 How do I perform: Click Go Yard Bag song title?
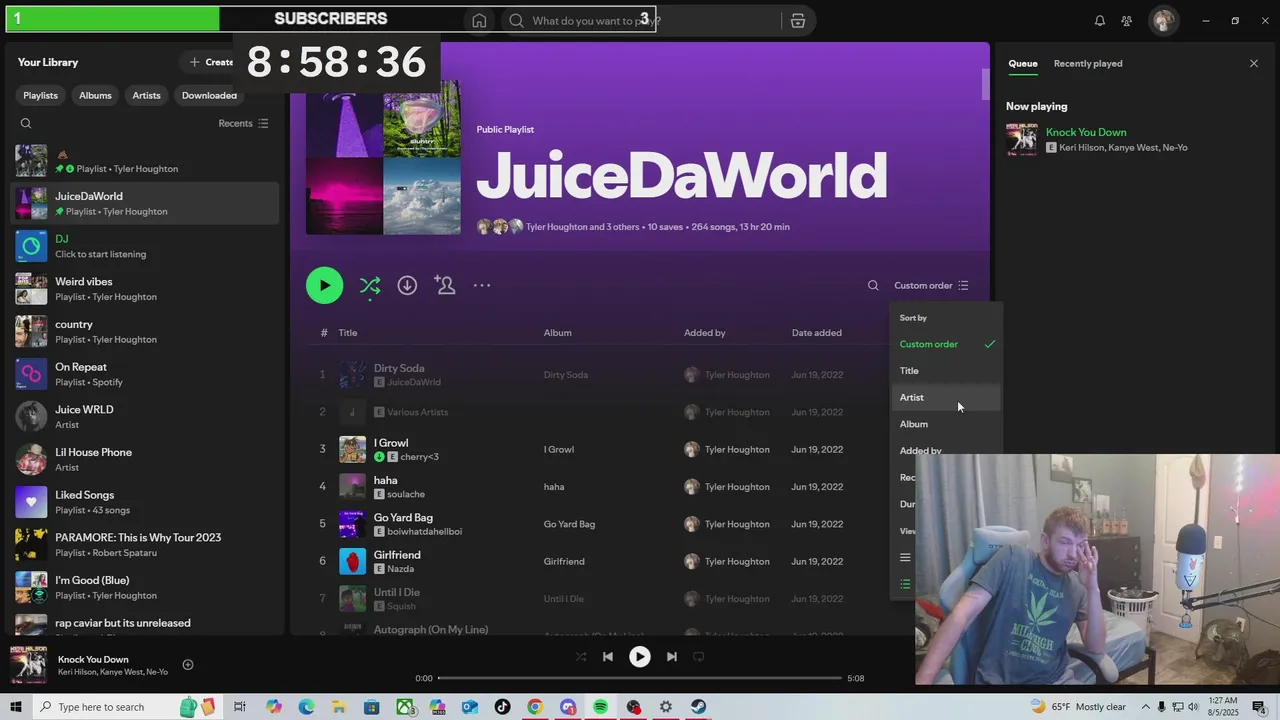pos(403,518)
